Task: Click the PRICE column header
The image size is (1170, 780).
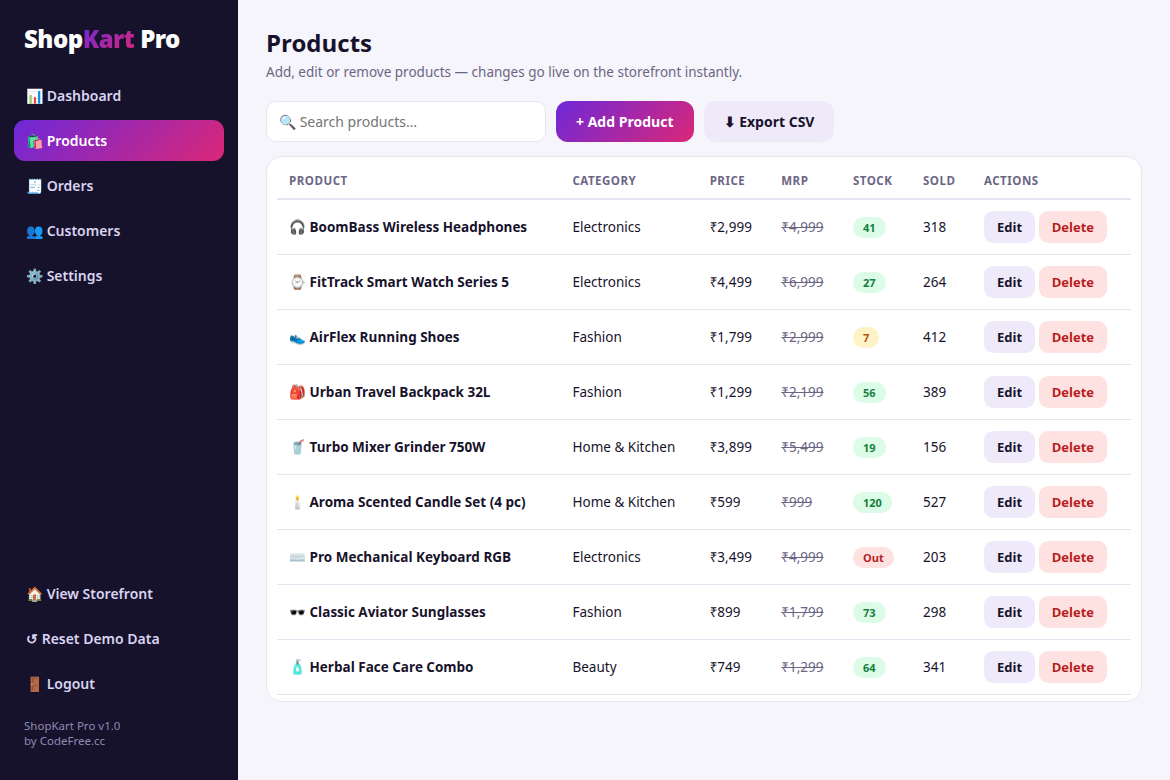Action: pyautogui.click(x=727, y=181)
